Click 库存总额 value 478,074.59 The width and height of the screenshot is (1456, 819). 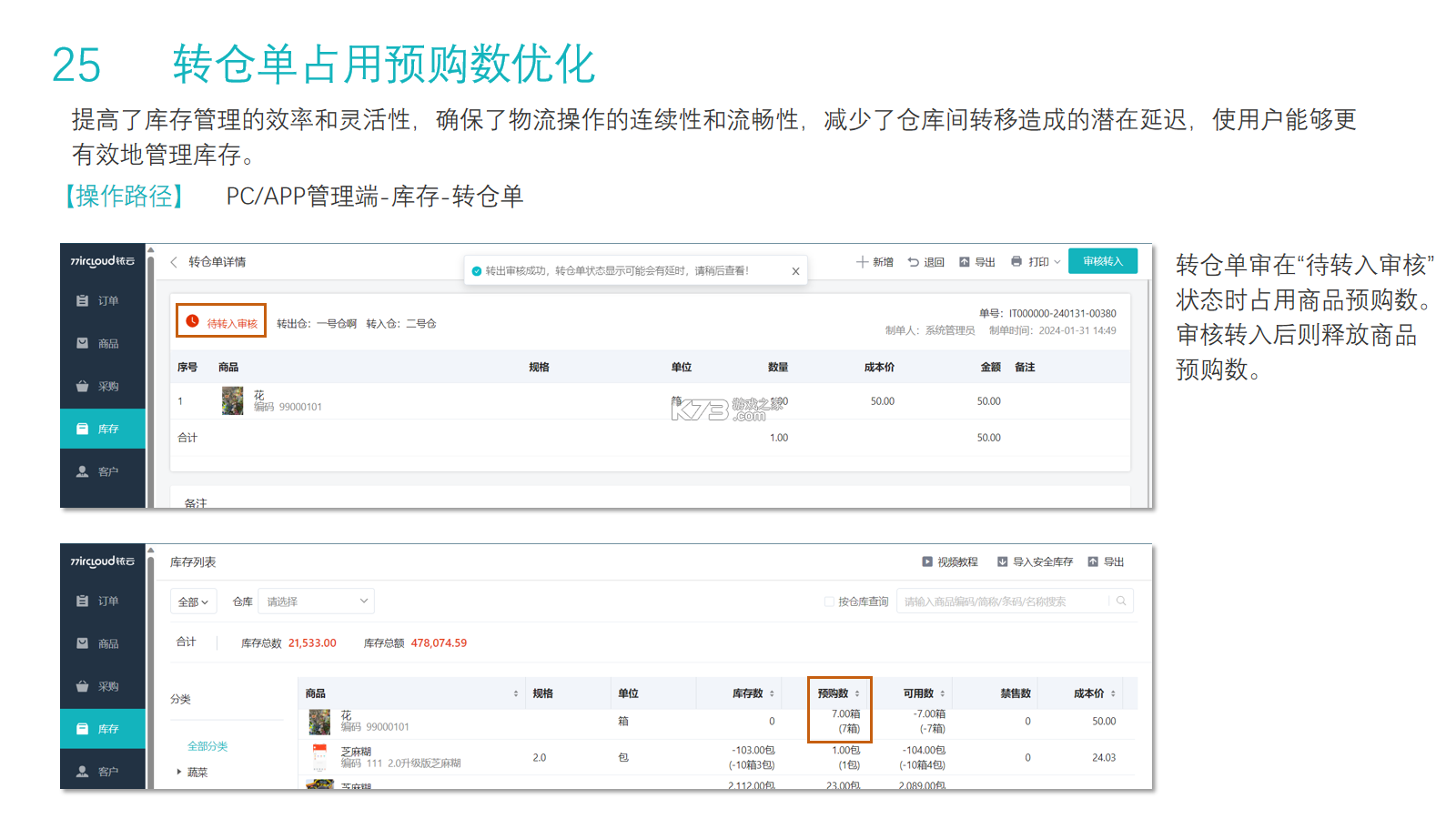click(x=439, y=643)
